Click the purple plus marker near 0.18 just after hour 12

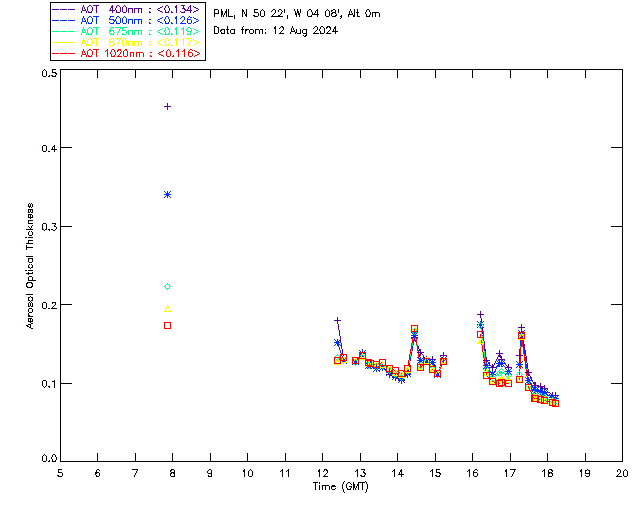337,321
